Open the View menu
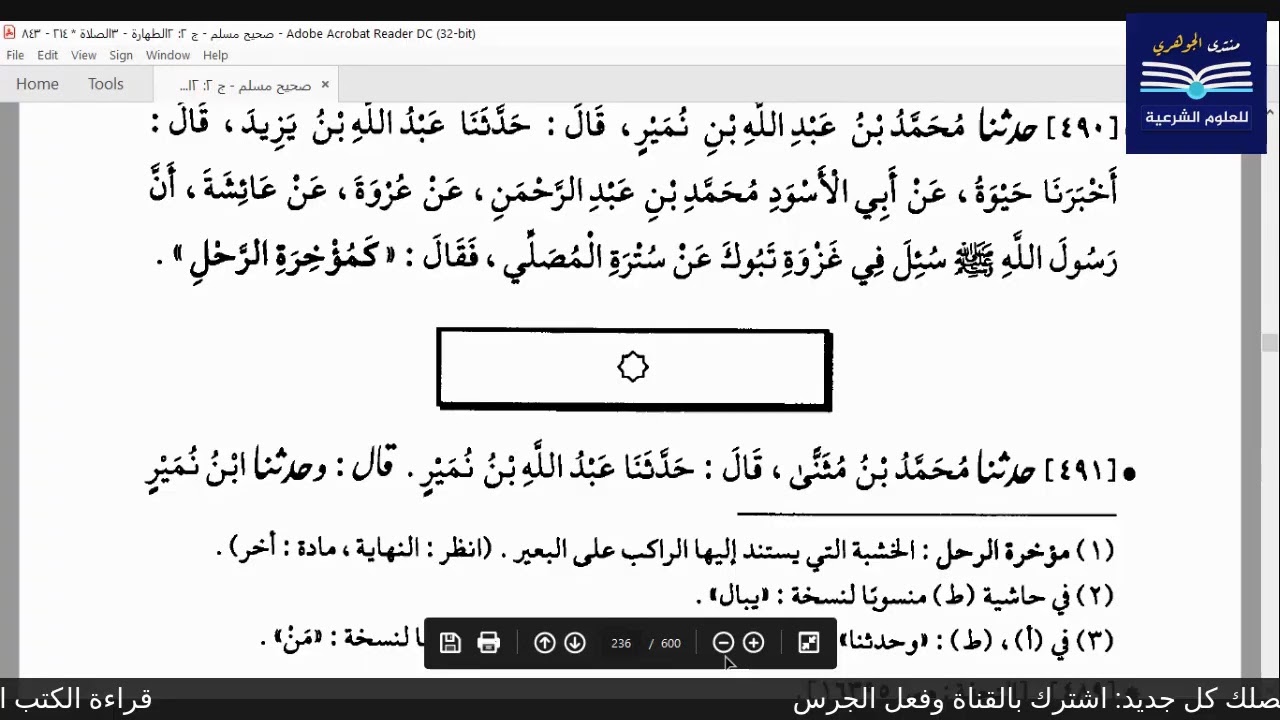1280x720 pixels. [x=84, y=55]
